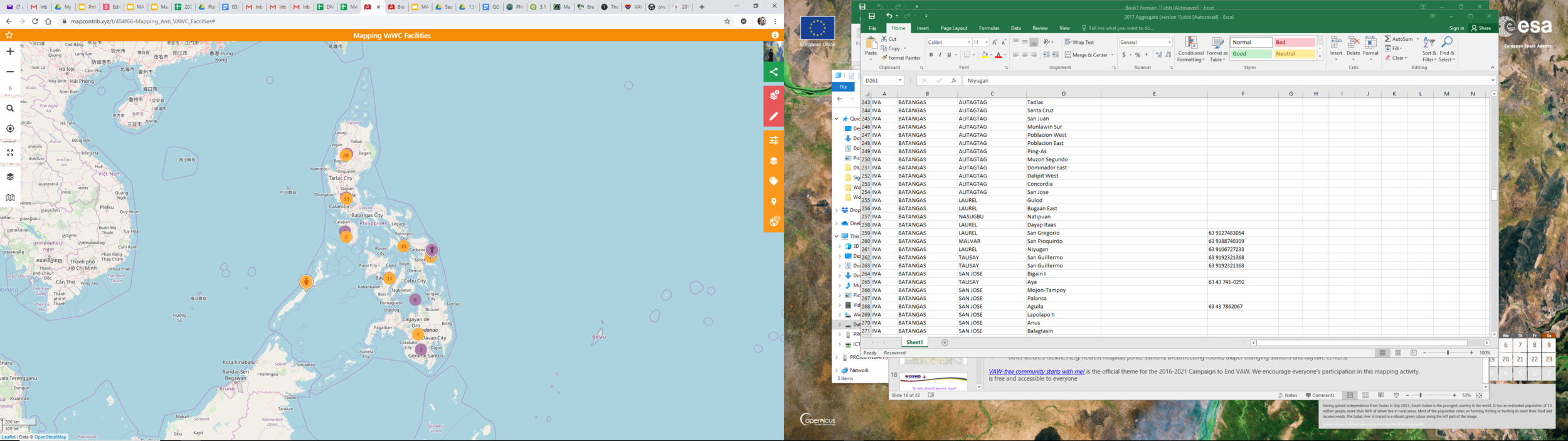Viewport: 1568px width, 441px height.
Task: Toggle Wrap Text in Excel
Action: (x=1079, y=42)
